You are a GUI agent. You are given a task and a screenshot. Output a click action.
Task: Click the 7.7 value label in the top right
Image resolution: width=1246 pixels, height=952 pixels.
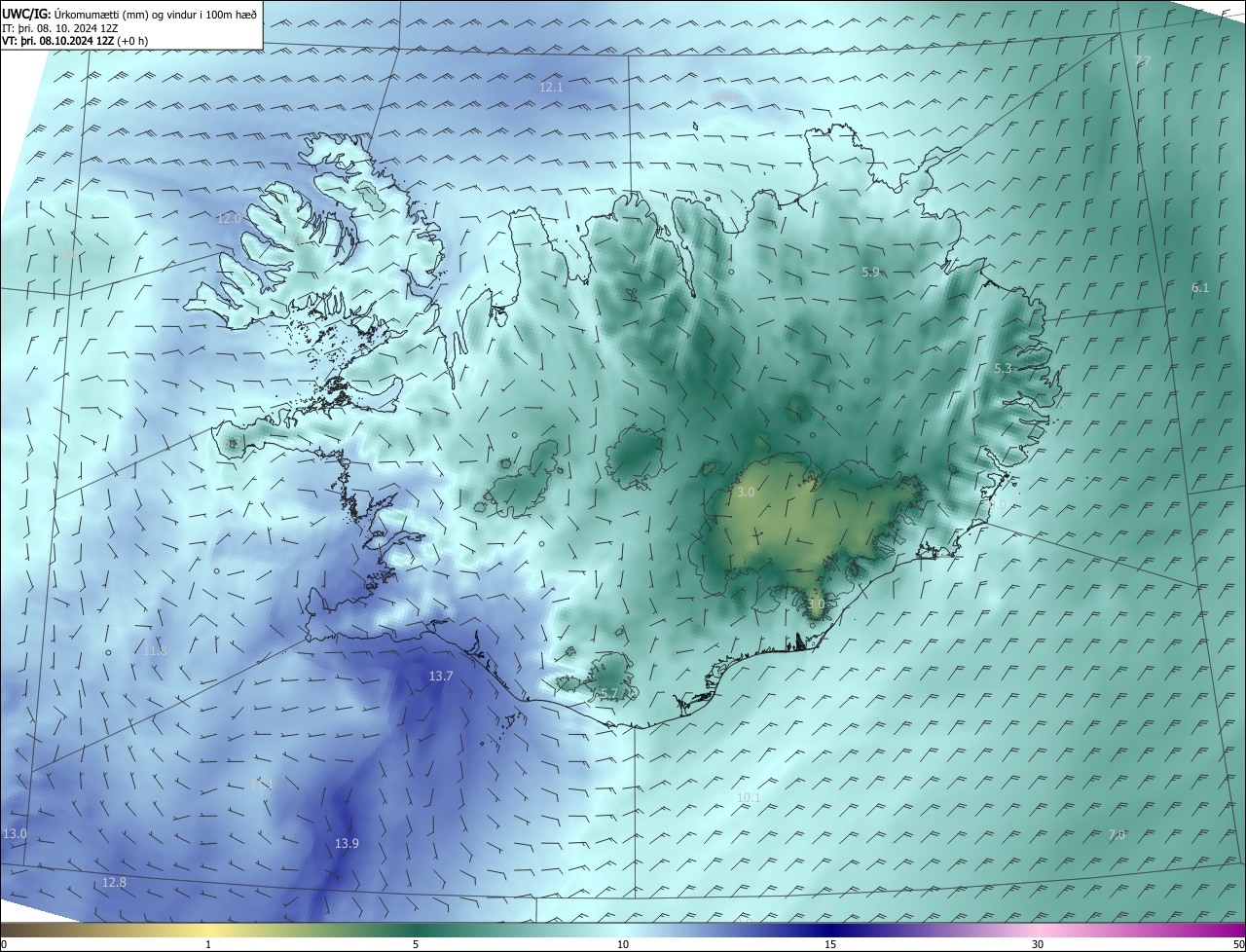tap(1143, 61)
